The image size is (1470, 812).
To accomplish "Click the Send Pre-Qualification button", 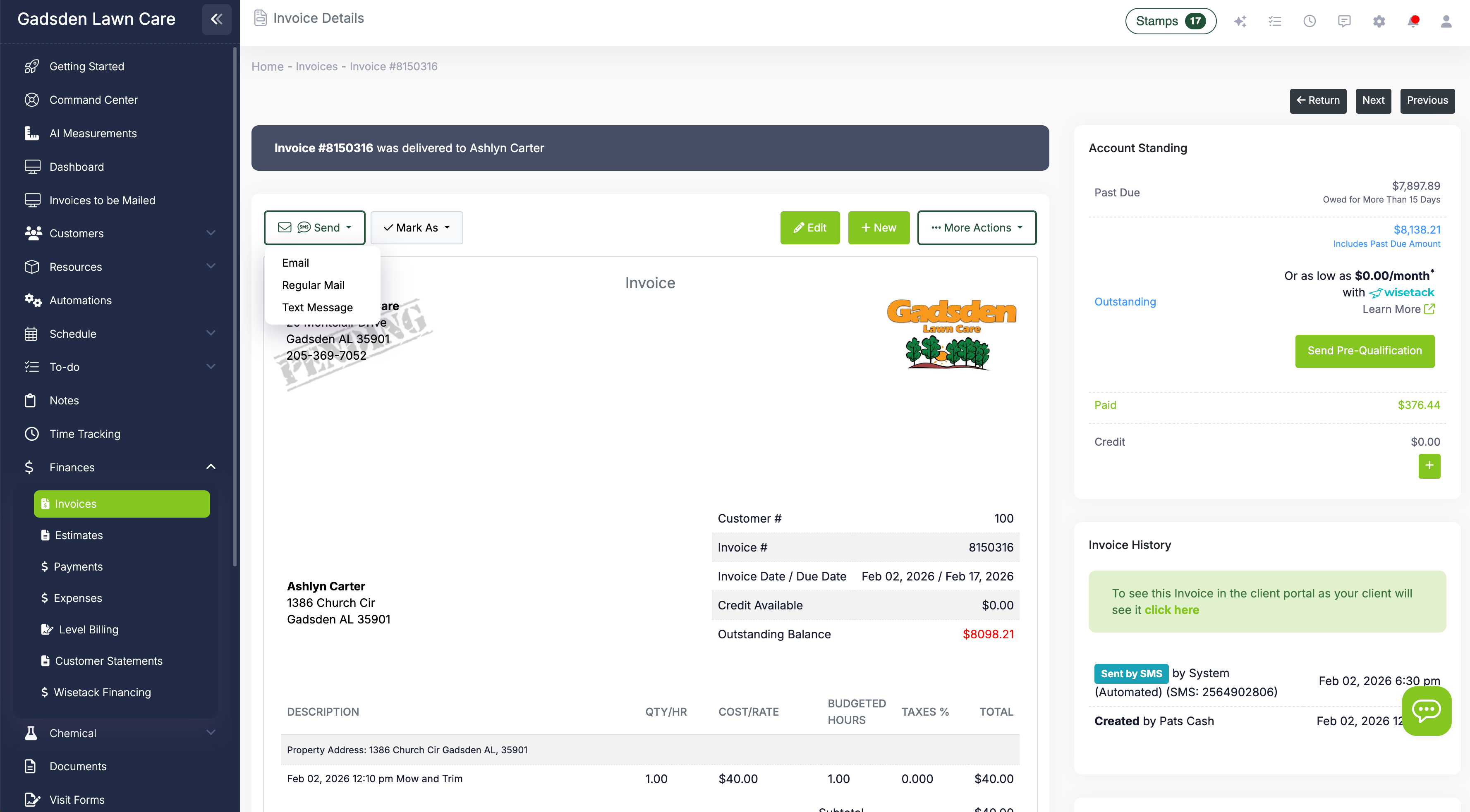I will tap(1364, 351).
